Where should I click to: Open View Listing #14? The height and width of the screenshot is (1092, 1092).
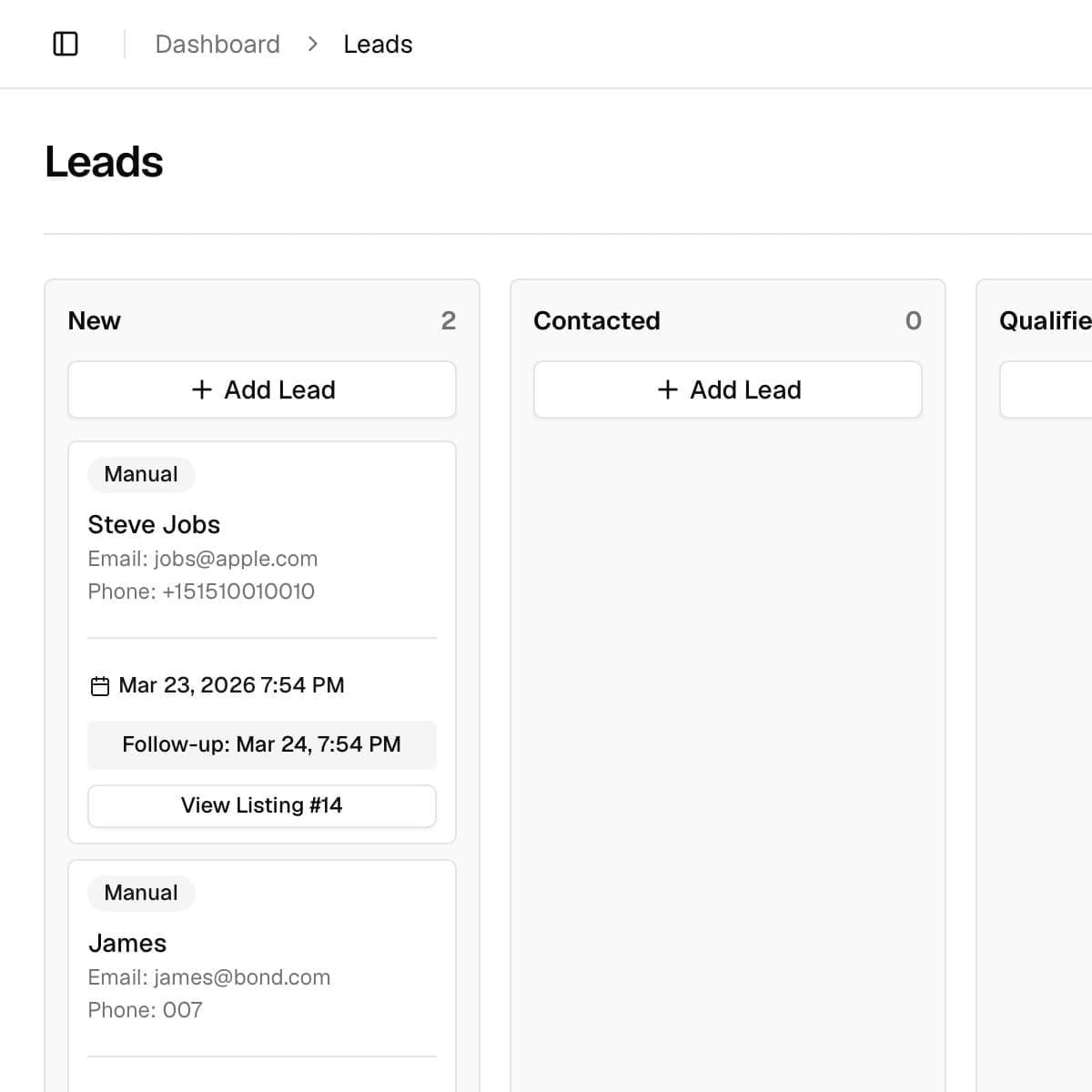[262, 805]
